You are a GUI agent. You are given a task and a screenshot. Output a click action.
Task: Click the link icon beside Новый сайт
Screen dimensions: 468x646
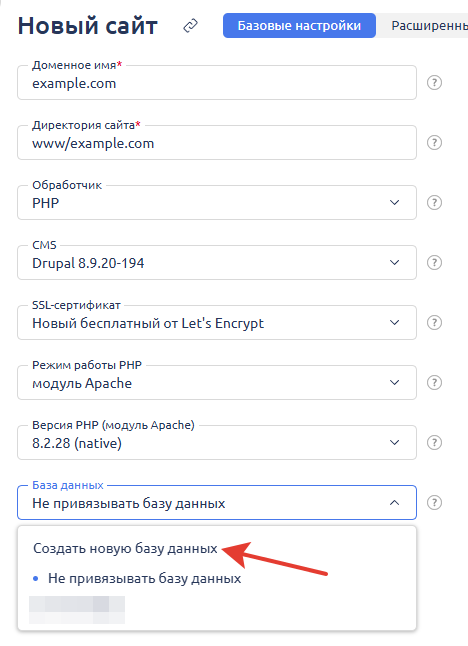click(x=190, y=26)
